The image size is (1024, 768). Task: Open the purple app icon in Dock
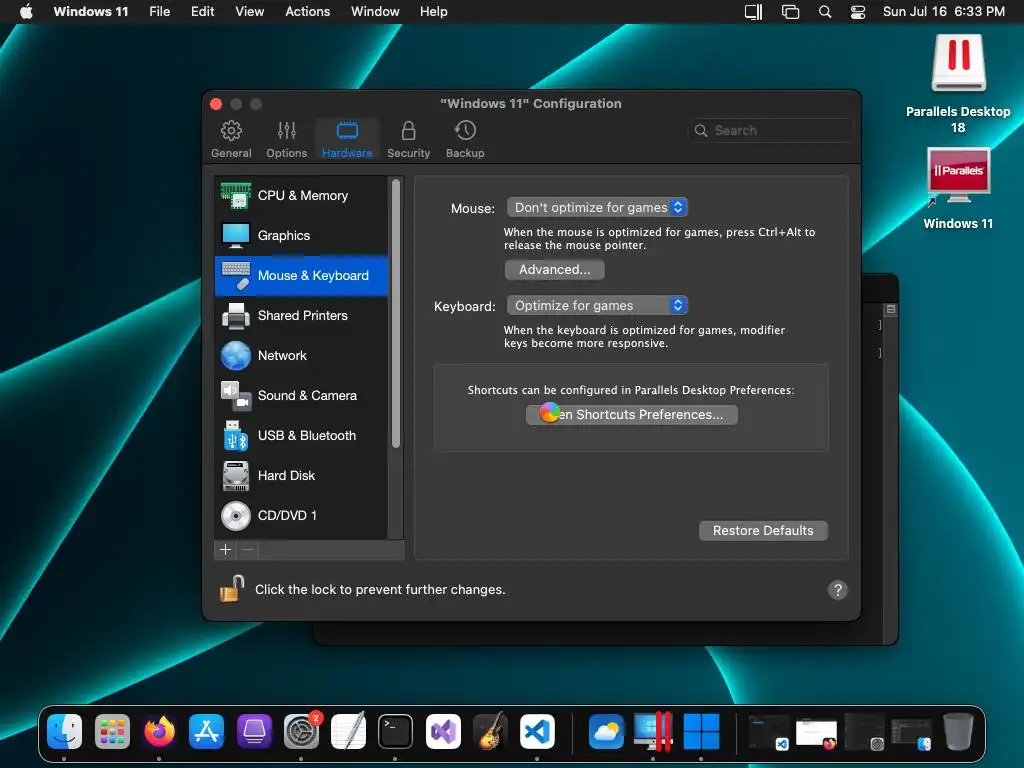(x=254, y=731)
